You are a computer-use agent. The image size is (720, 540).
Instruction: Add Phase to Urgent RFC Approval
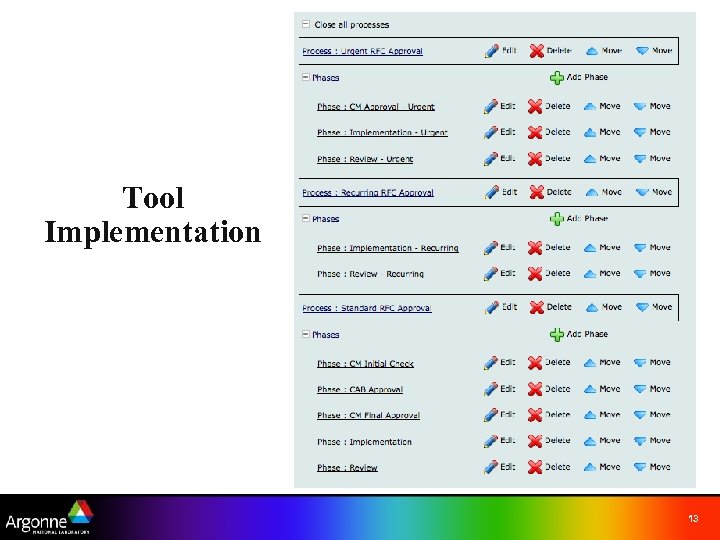[x=579, y=78]
